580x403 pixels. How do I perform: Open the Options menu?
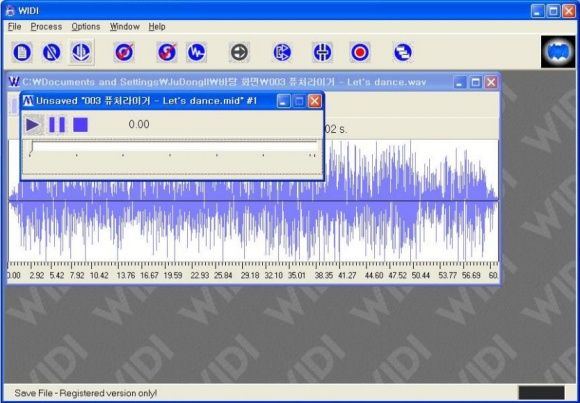[x=86, y=27]
